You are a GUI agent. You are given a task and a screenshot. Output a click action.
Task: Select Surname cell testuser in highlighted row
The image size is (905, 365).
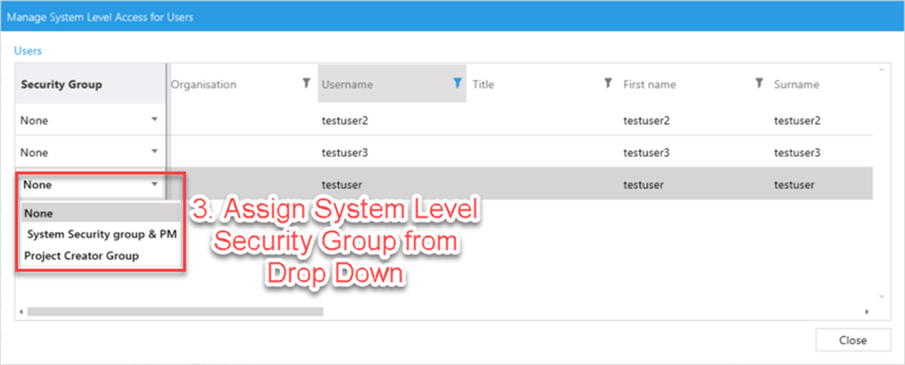point(794,185)
